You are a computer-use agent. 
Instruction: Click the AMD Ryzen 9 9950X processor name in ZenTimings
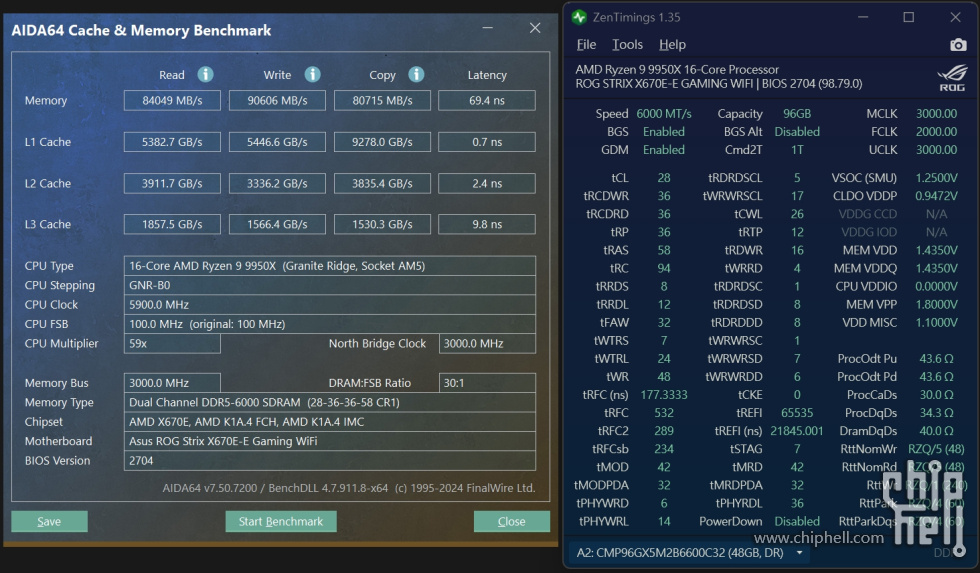[x=677, y=69]
